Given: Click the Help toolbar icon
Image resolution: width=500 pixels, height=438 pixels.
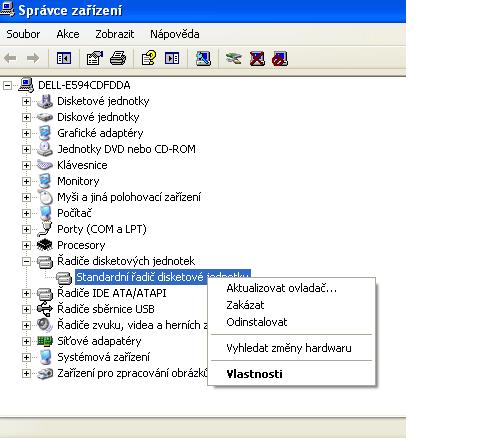Looking at the screenshot, I should click(149, 59).
